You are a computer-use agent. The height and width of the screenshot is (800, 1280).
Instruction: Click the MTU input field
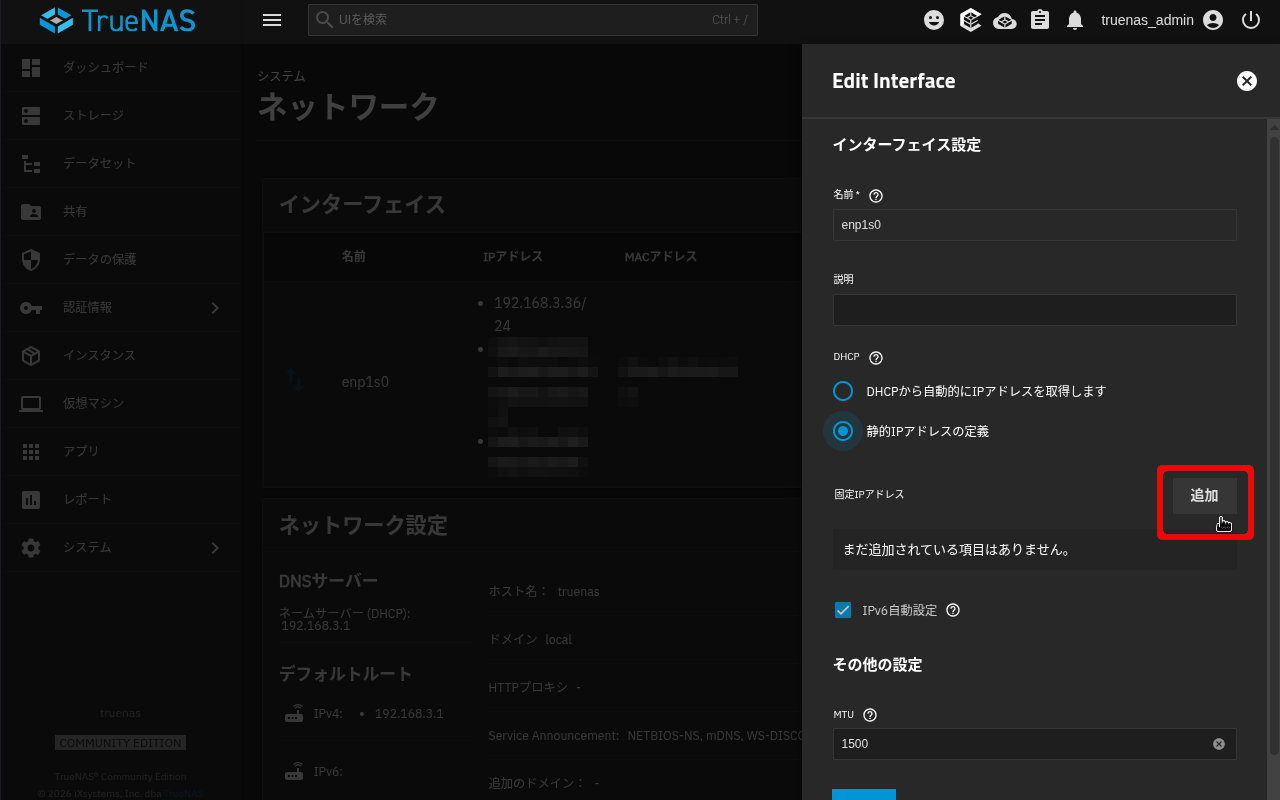tap(1035, 744)
